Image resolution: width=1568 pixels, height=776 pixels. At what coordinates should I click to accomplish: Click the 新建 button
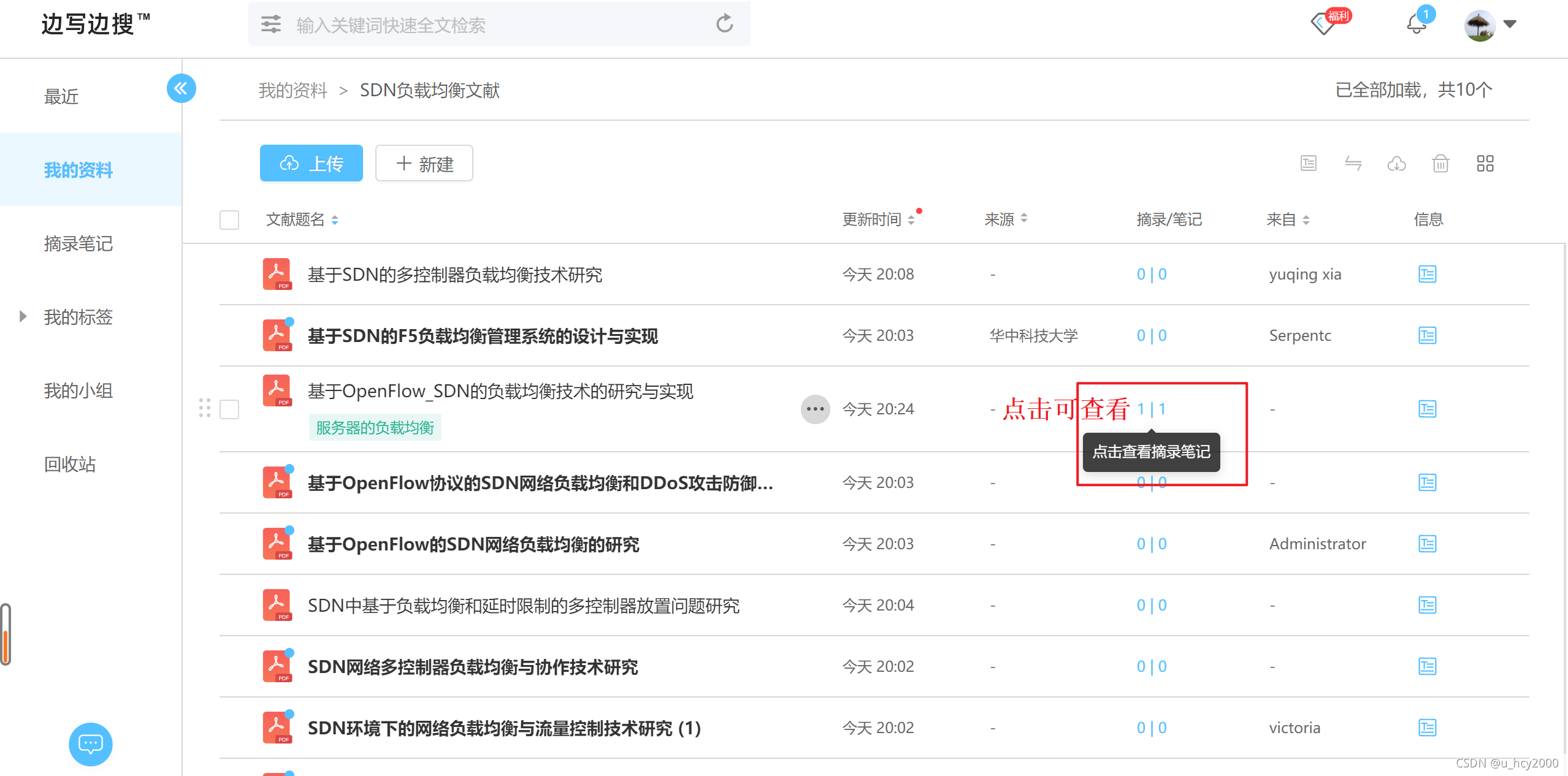coord(424,163)
